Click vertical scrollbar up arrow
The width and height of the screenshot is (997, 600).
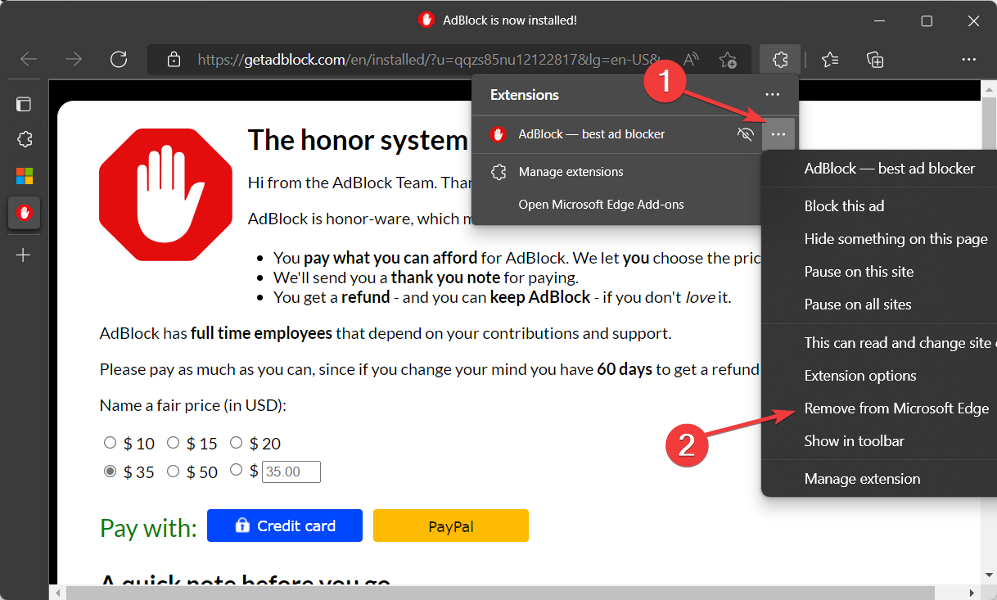coord(989,90)
